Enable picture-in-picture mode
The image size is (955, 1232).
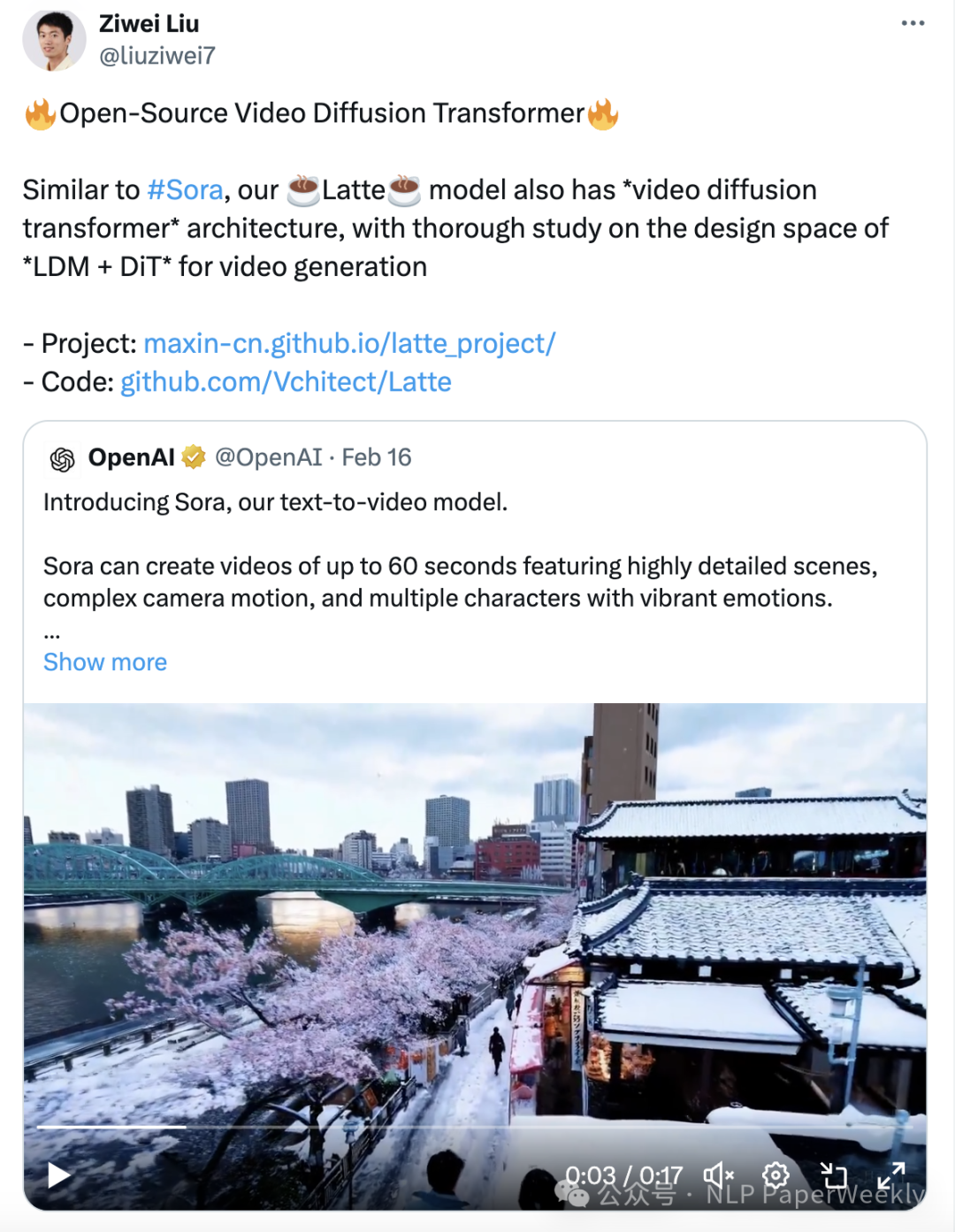pos(833,1175)
